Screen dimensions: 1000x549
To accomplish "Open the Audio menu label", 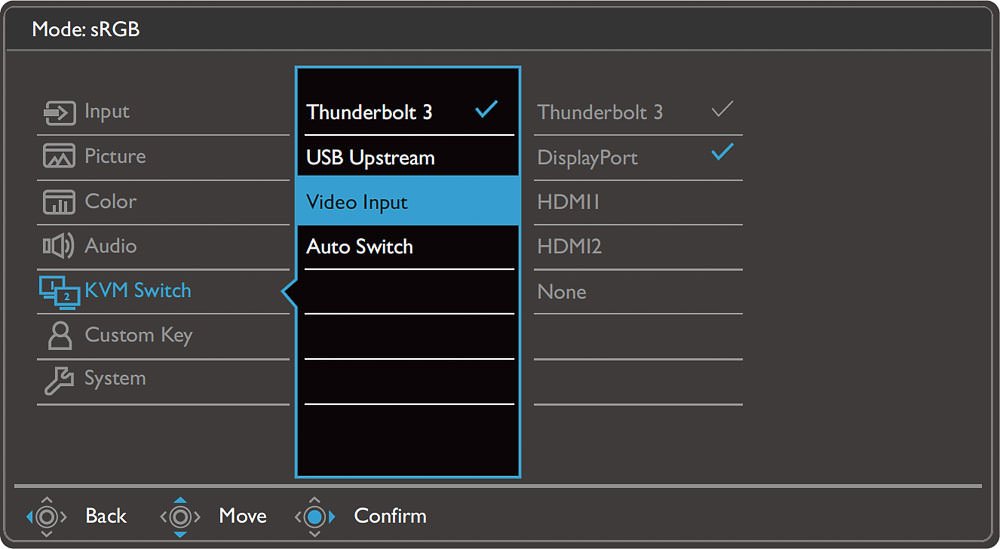I will pos(110,246).
